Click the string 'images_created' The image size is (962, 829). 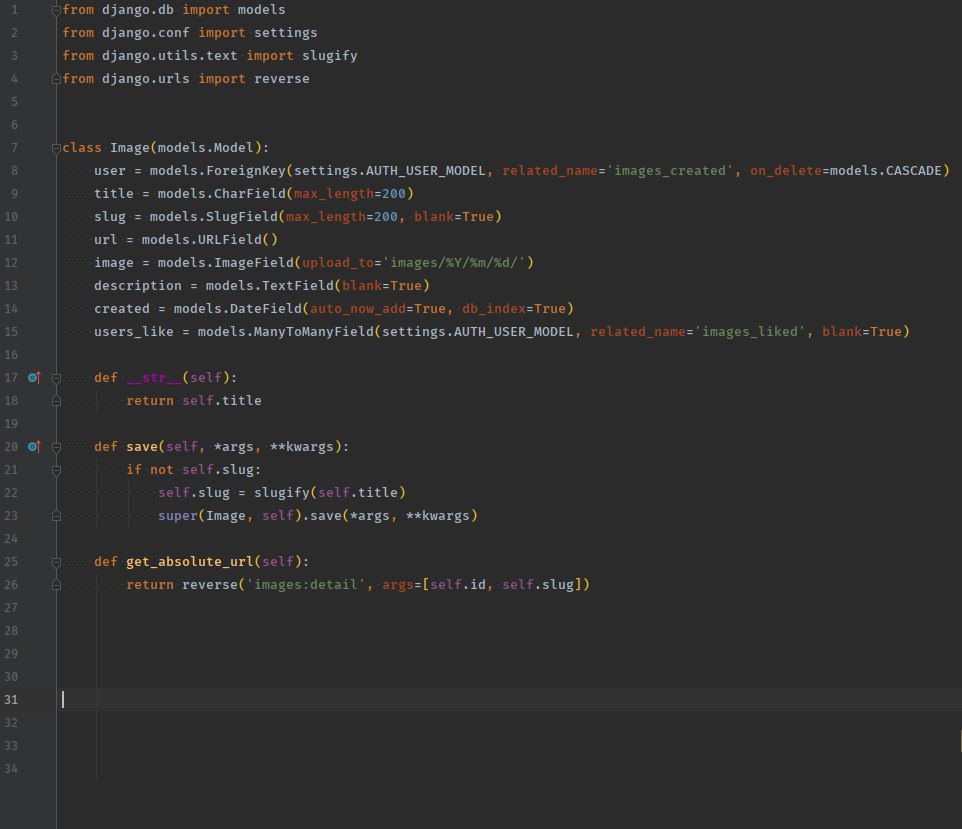pyautogui.click(x=669, y=171)
